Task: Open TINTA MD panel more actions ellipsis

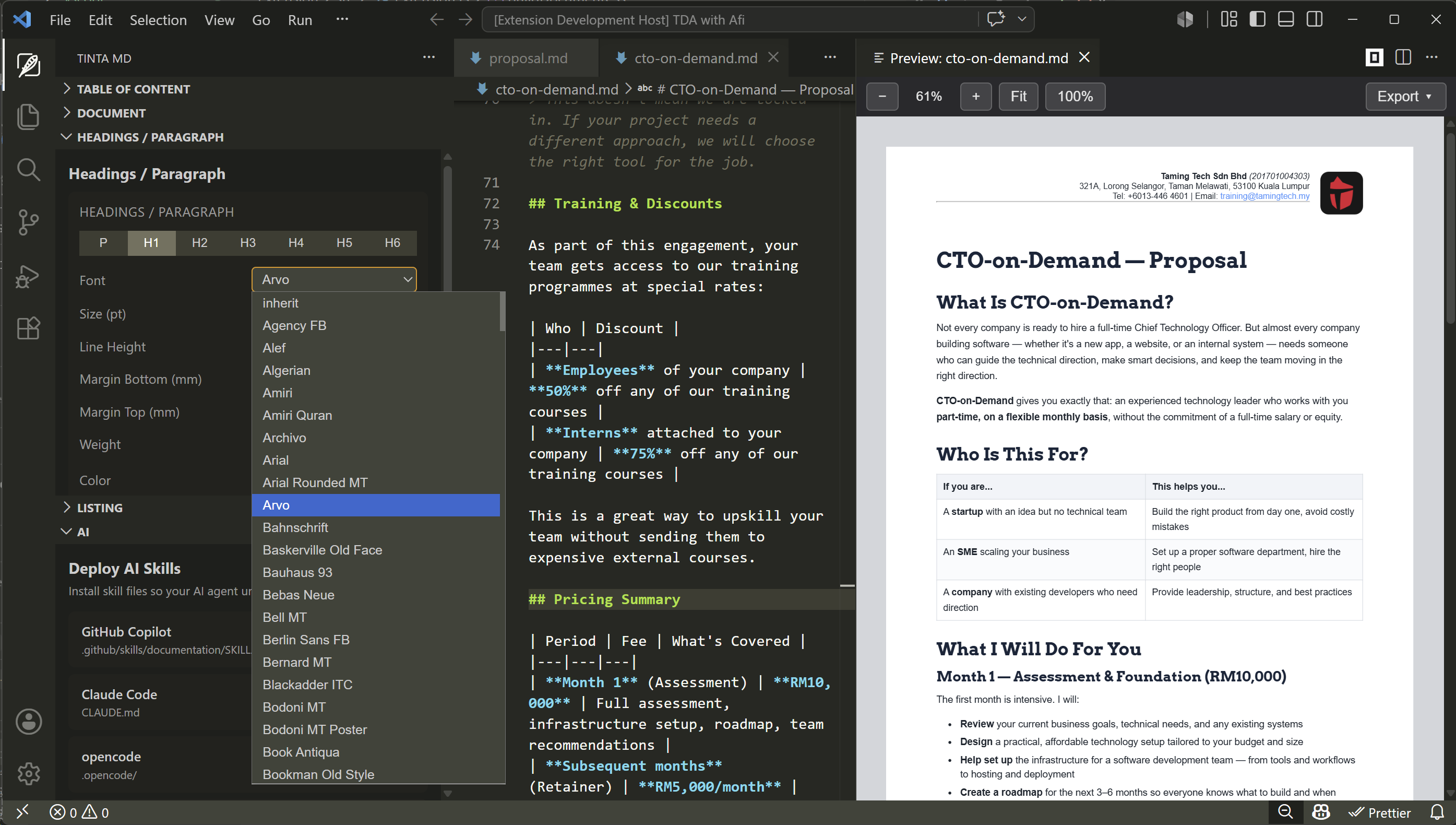Action: coord(428,57)
